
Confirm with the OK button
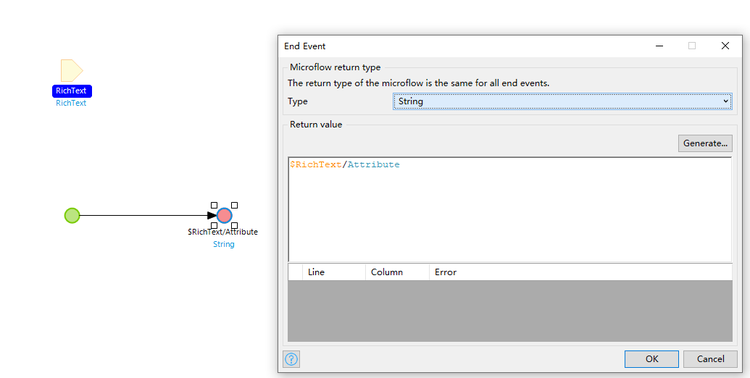point(651,359)
